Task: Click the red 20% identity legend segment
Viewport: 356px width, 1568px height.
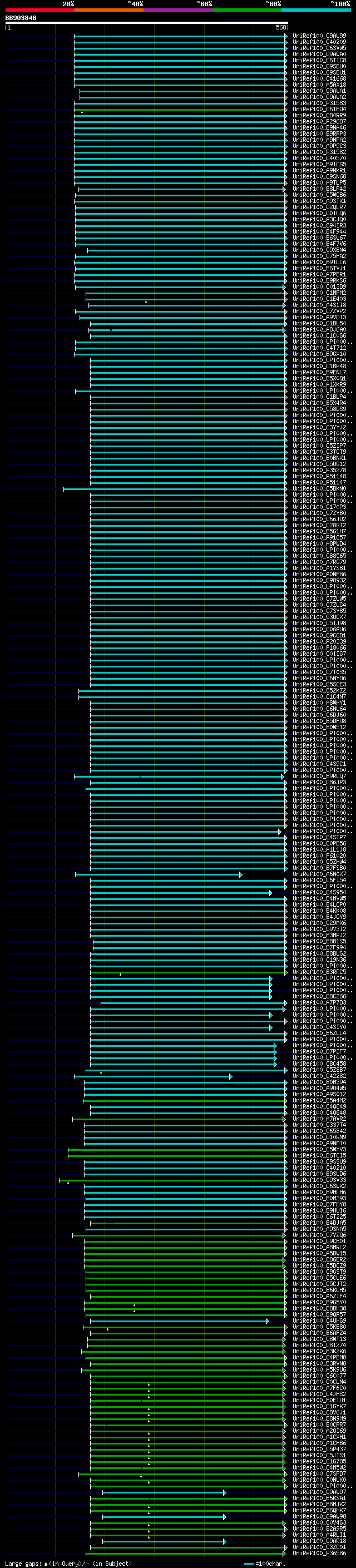Action: coord(39,10)
